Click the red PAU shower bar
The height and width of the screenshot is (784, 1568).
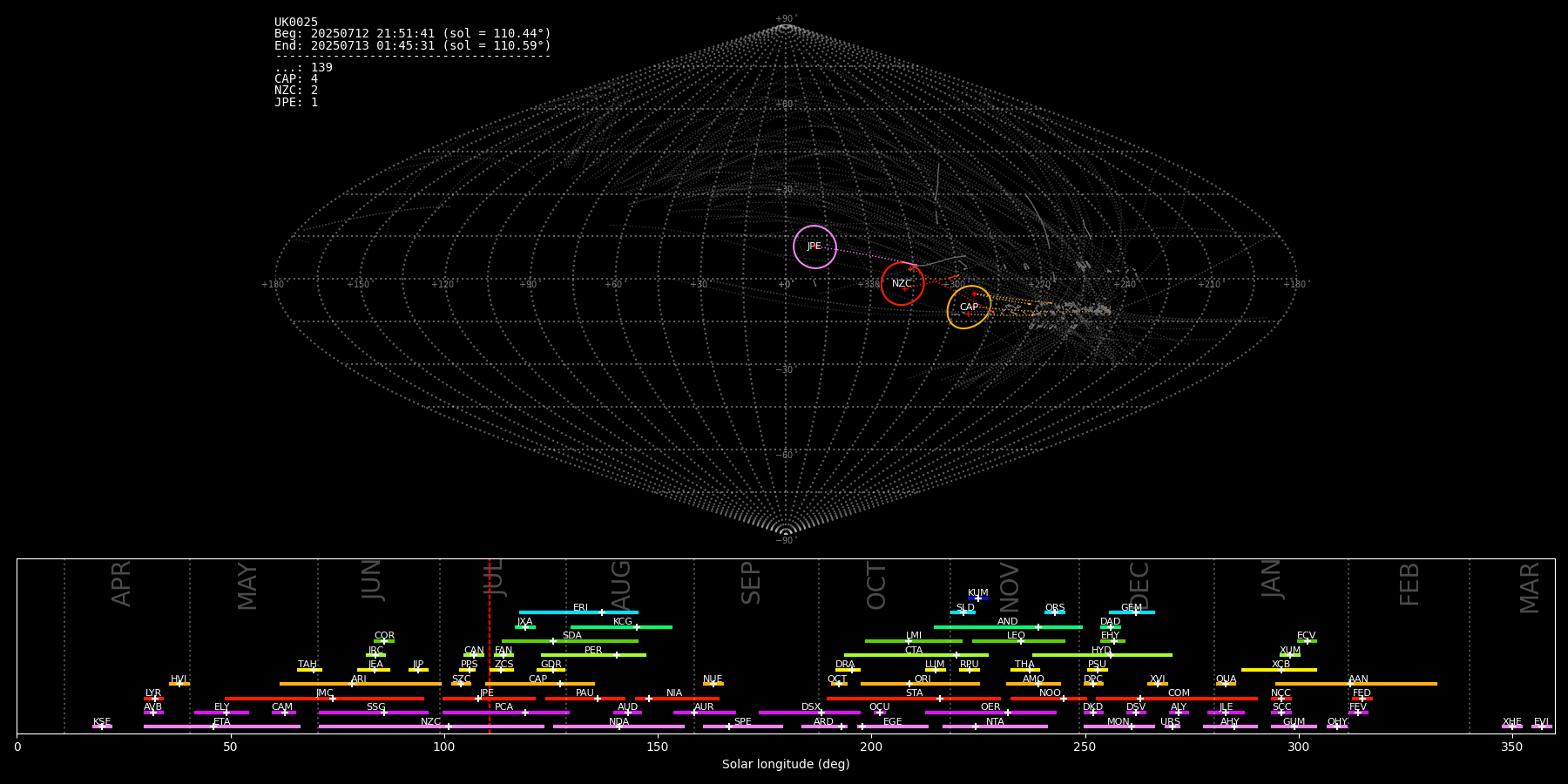585,698
